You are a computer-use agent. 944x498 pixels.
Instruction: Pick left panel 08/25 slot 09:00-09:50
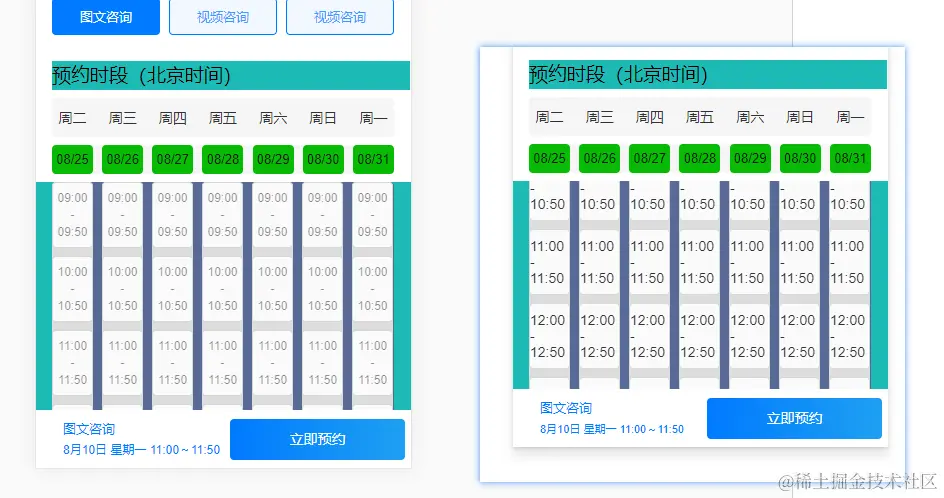[72, 214]
